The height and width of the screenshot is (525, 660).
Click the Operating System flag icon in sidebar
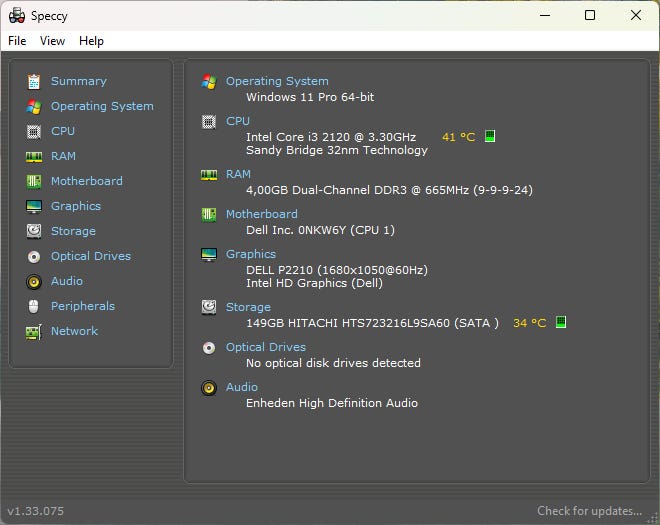tap(34, 107)
